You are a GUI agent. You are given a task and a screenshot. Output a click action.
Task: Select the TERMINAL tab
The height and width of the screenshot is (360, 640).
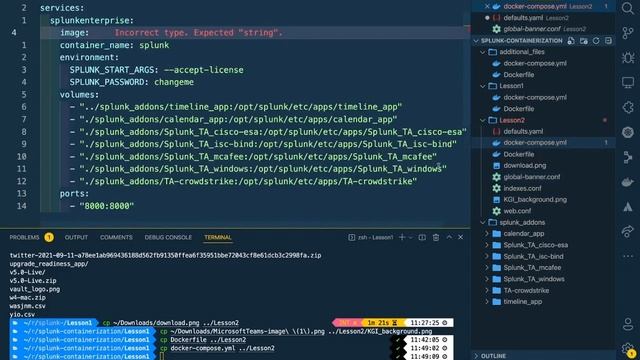tap(218, 237)
